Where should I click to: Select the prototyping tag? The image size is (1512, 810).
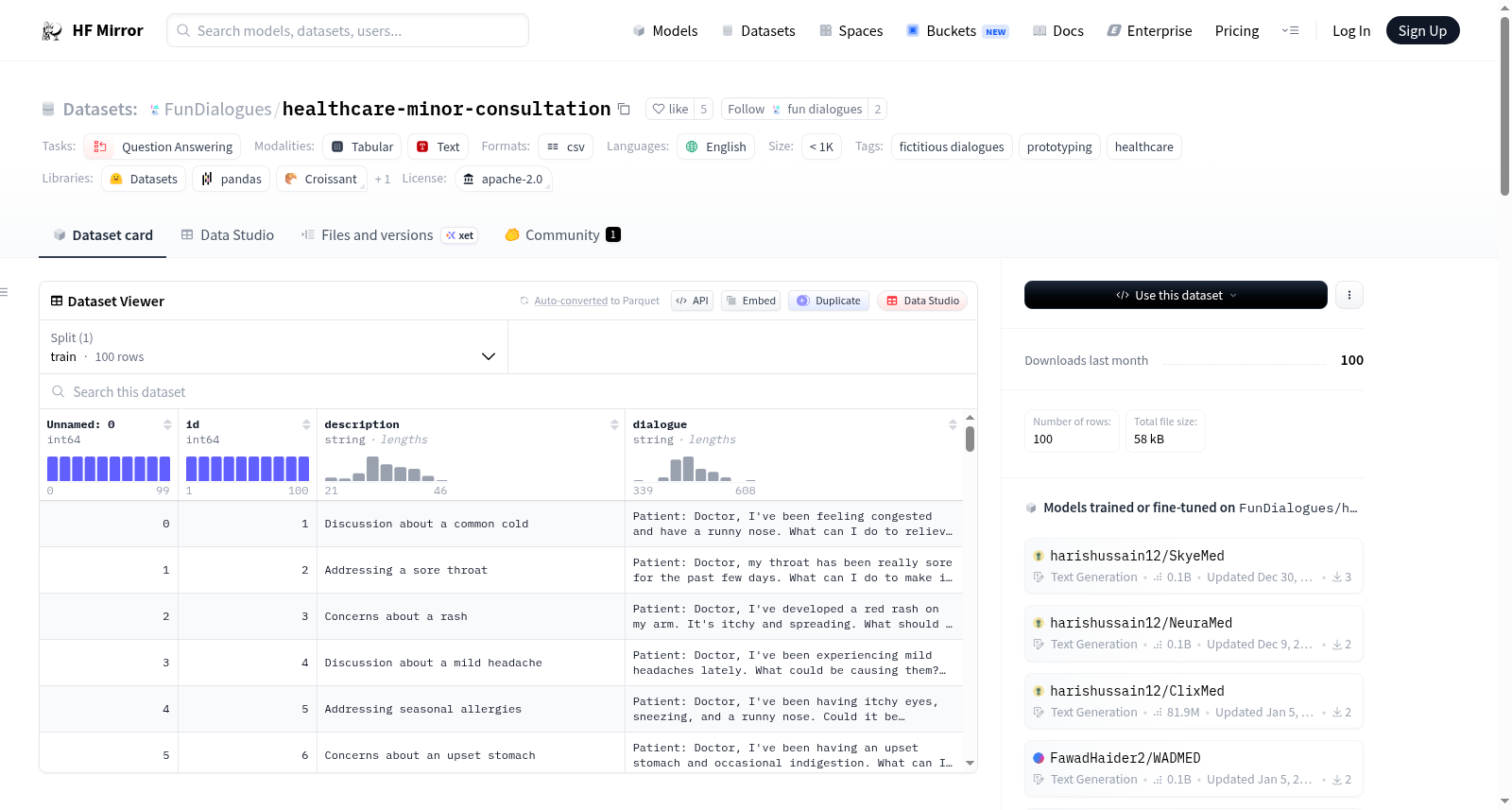[x=1059, y=146]
